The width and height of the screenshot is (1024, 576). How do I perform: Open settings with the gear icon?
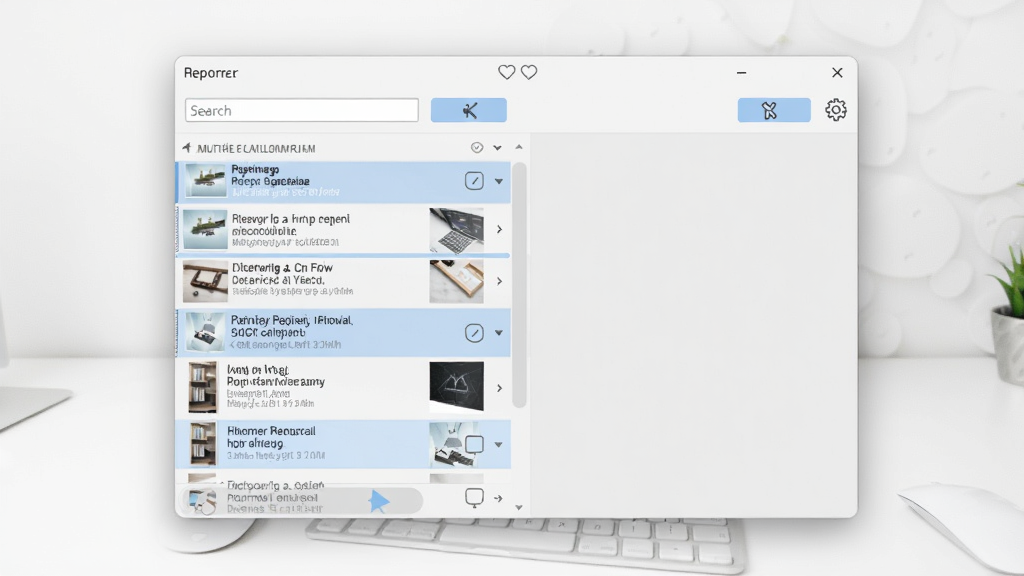836,110
